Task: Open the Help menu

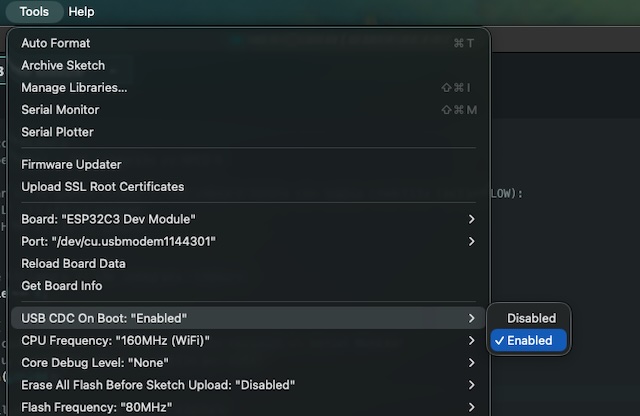Action: click(81, 12)
